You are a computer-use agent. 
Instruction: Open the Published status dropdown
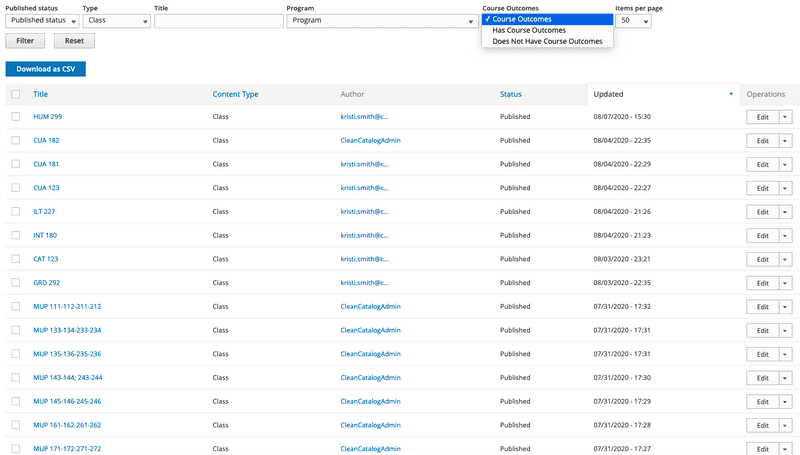tap(42, 20)
